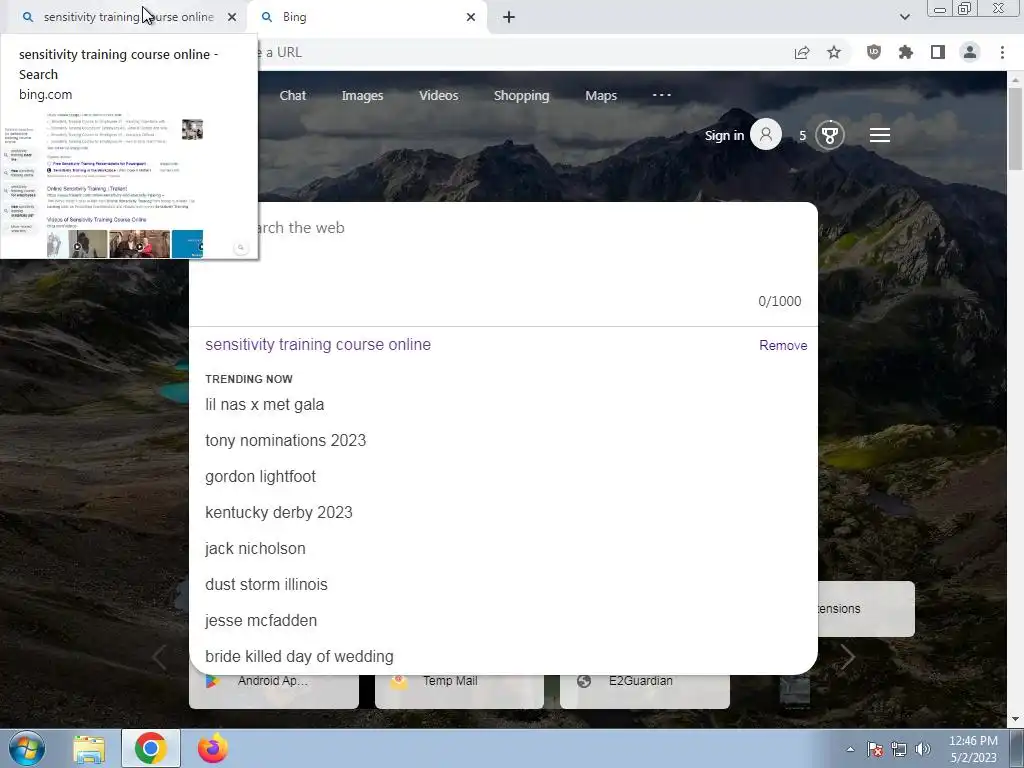Open the tab search dropdown arrow
Viewport: 1024px width, 768px height.
click(904, 17)
